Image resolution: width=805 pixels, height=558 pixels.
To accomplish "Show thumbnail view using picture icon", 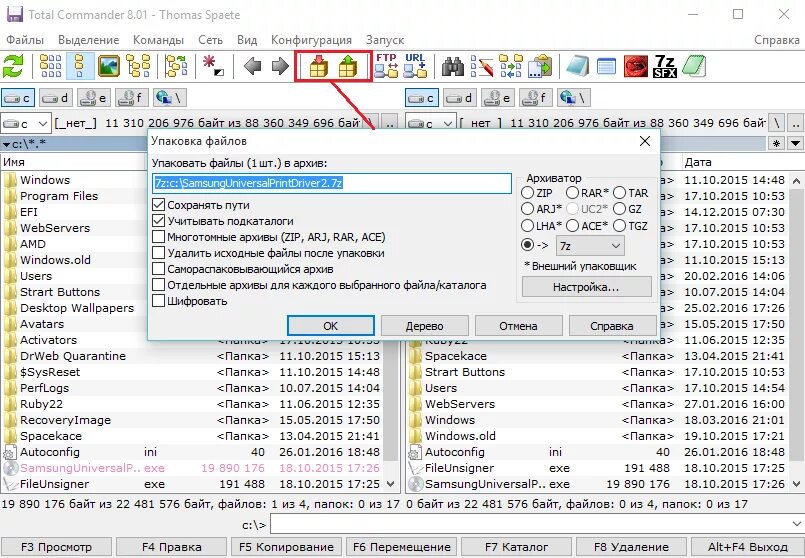I will (x=109, y=66).
